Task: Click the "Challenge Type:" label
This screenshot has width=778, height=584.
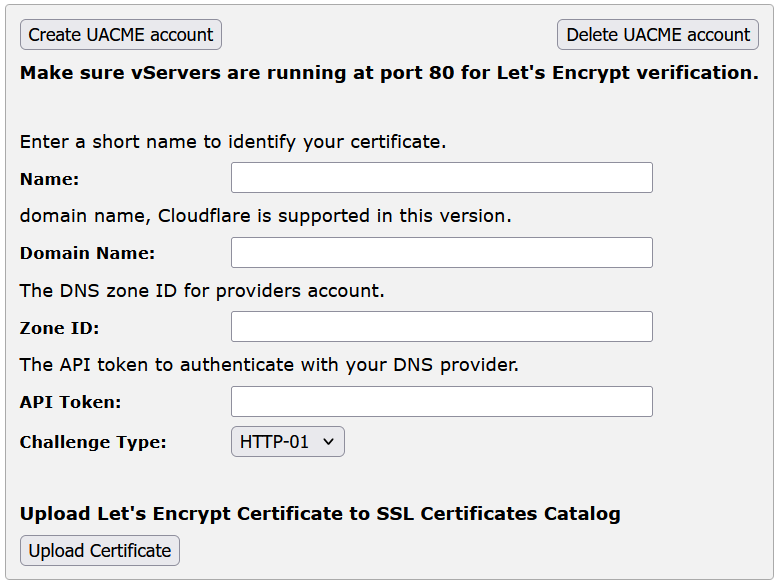Action: 93,442
